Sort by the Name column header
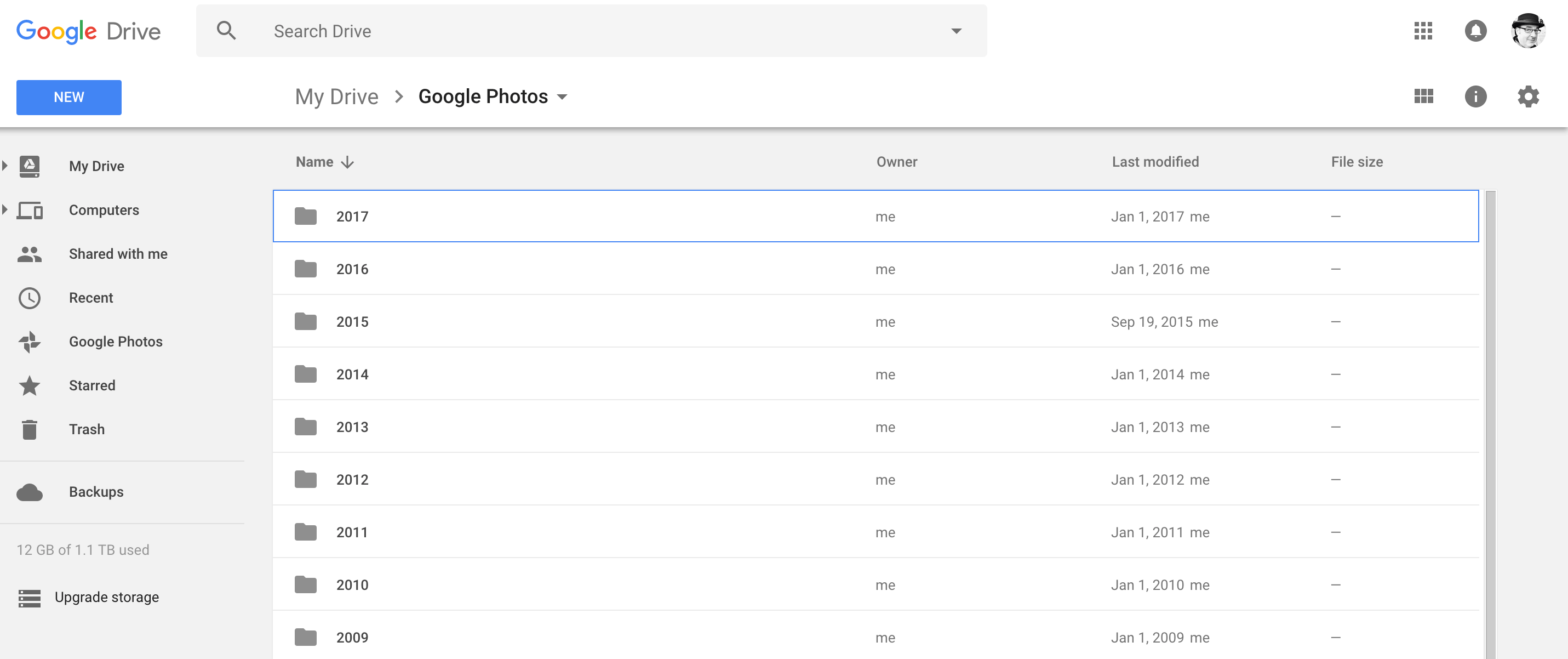 (x=314, y=162)
